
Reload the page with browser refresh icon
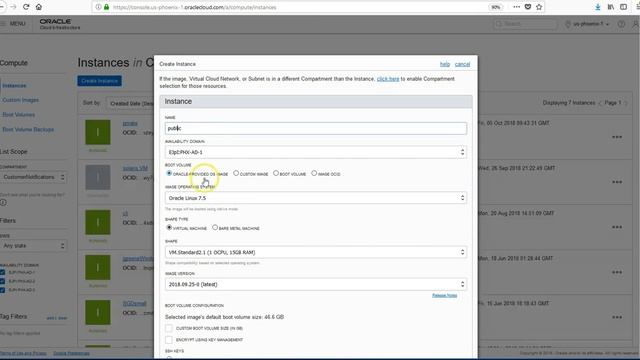(x=26, y=7)
